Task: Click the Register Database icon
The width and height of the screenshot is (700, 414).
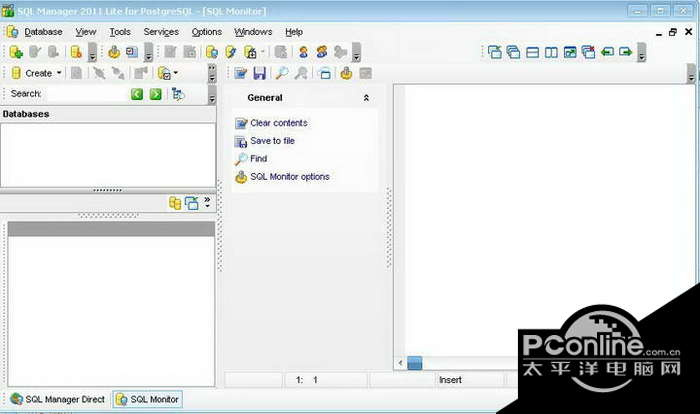Action: click(x=76, y=52)
